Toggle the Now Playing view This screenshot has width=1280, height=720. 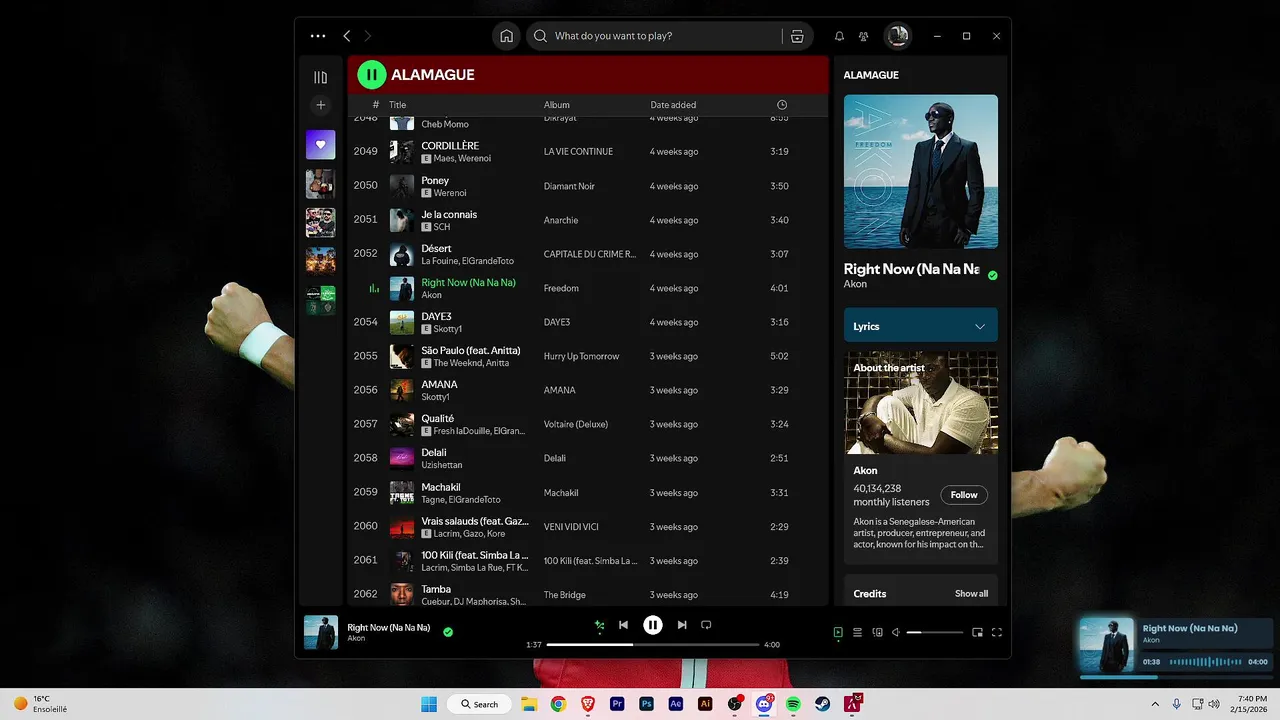pyautogui.click(x=838, y=632)
